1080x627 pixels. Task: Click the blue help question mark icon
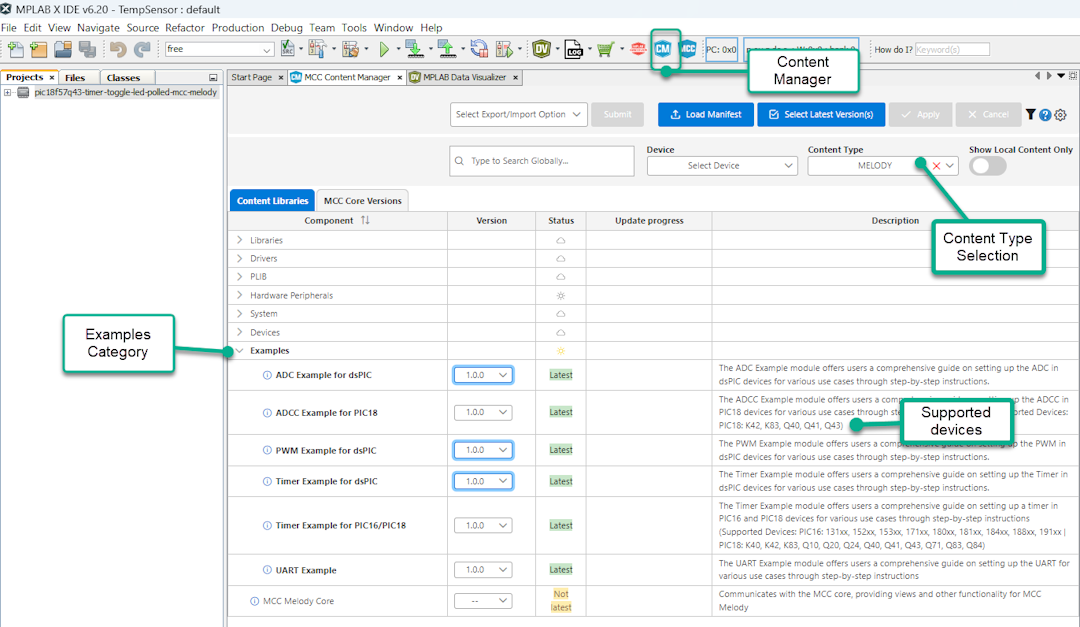click(x=1045, y=115)
